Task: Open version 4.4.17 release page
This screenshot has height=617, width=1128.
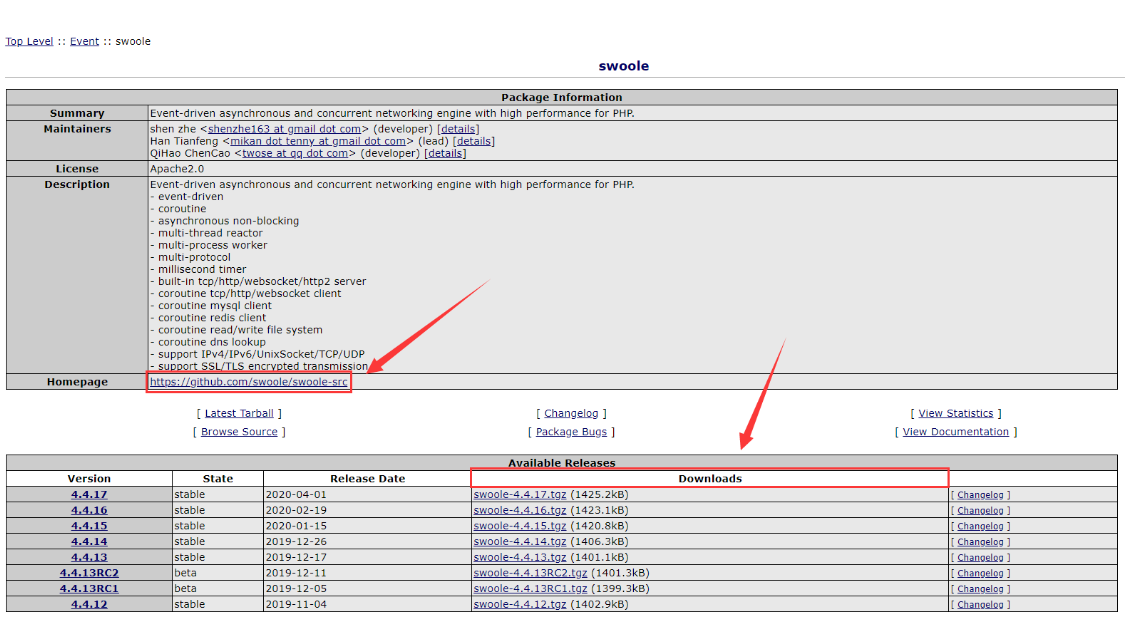Action: (89, 495)
